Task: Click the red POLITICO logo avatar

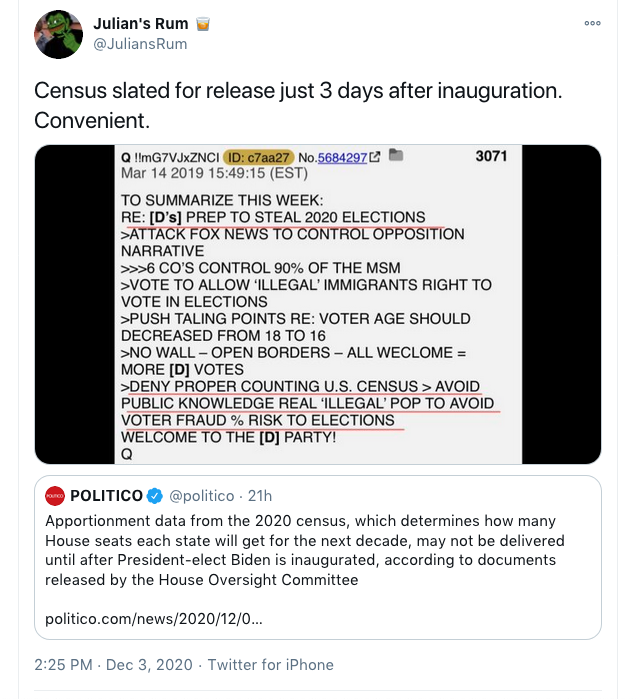Action: pos(55,496)
